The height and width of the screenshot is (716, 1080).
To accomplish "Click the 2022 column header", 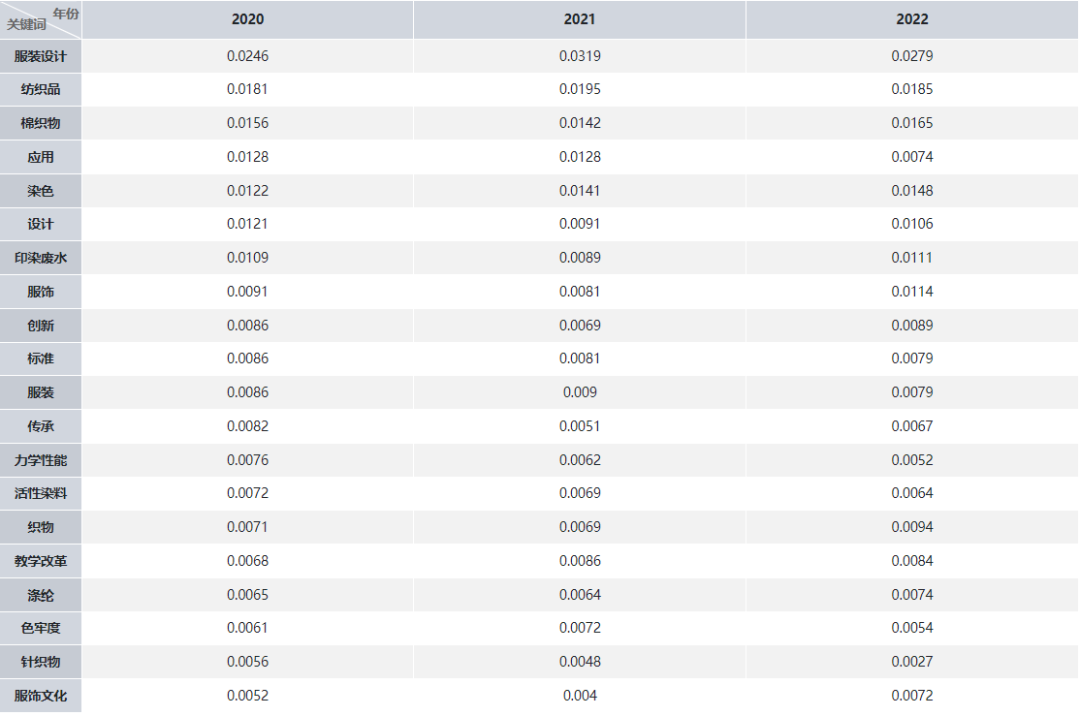I will click(912, 19).
